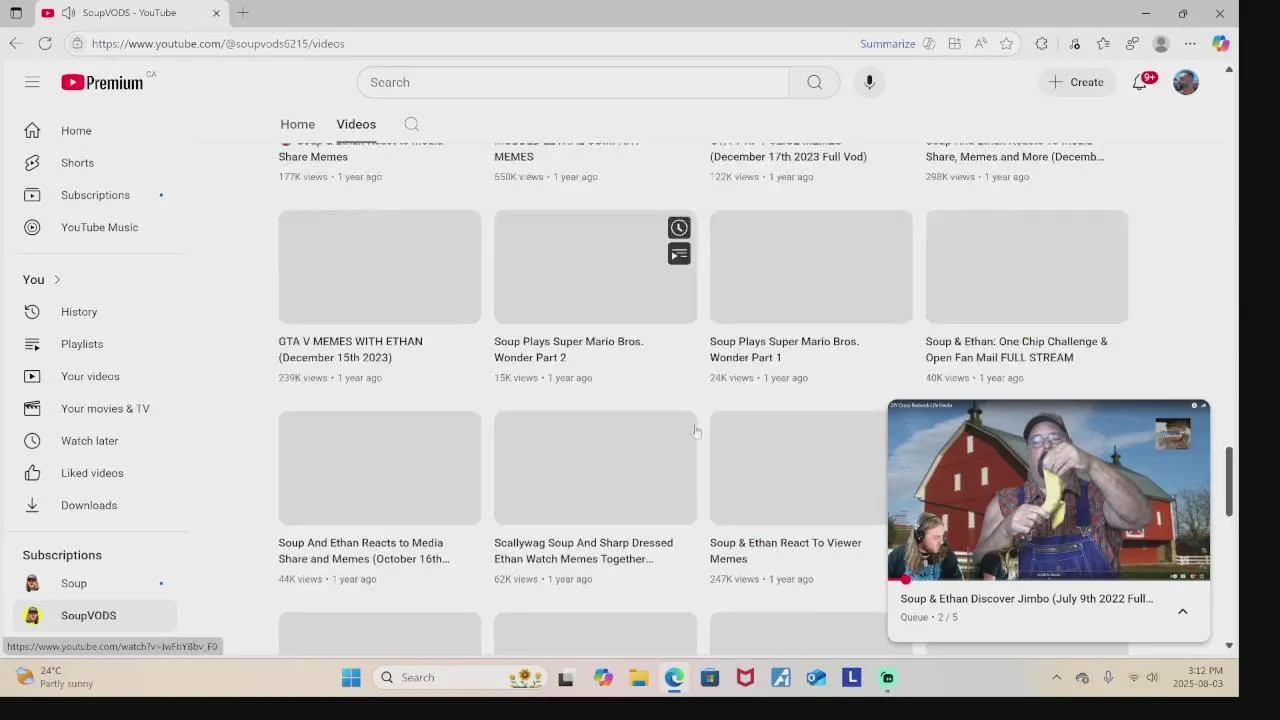Switch to the channel Home tab
The width and height of the screenshot is (1280, 720).
[x=297, y=124]
